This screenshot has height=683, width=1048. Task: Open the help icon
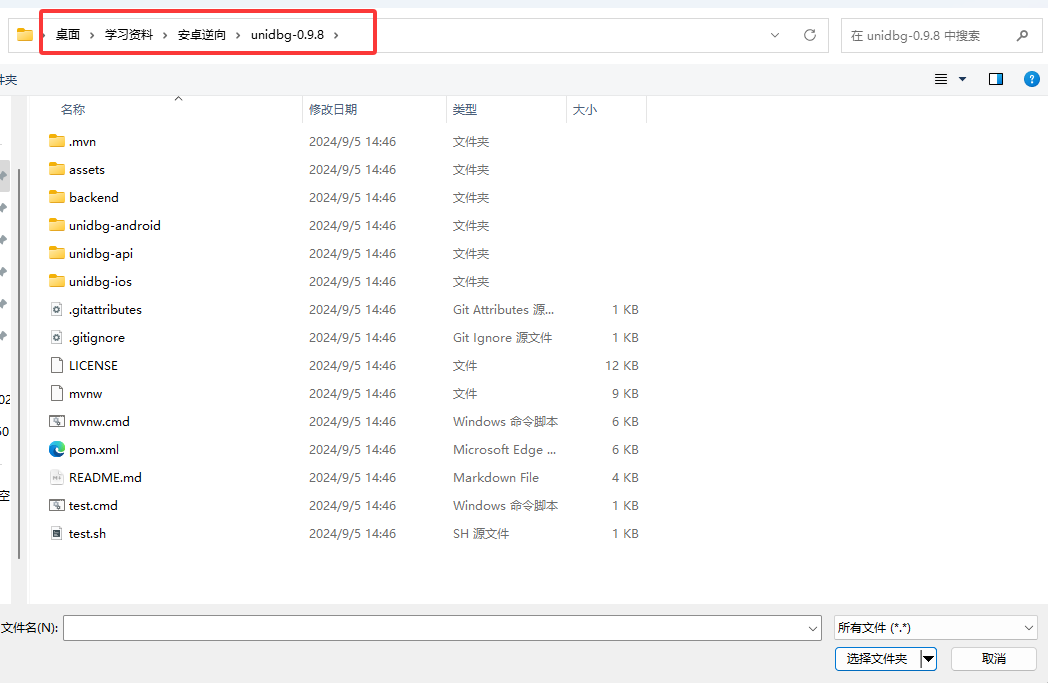(1031, 79)
